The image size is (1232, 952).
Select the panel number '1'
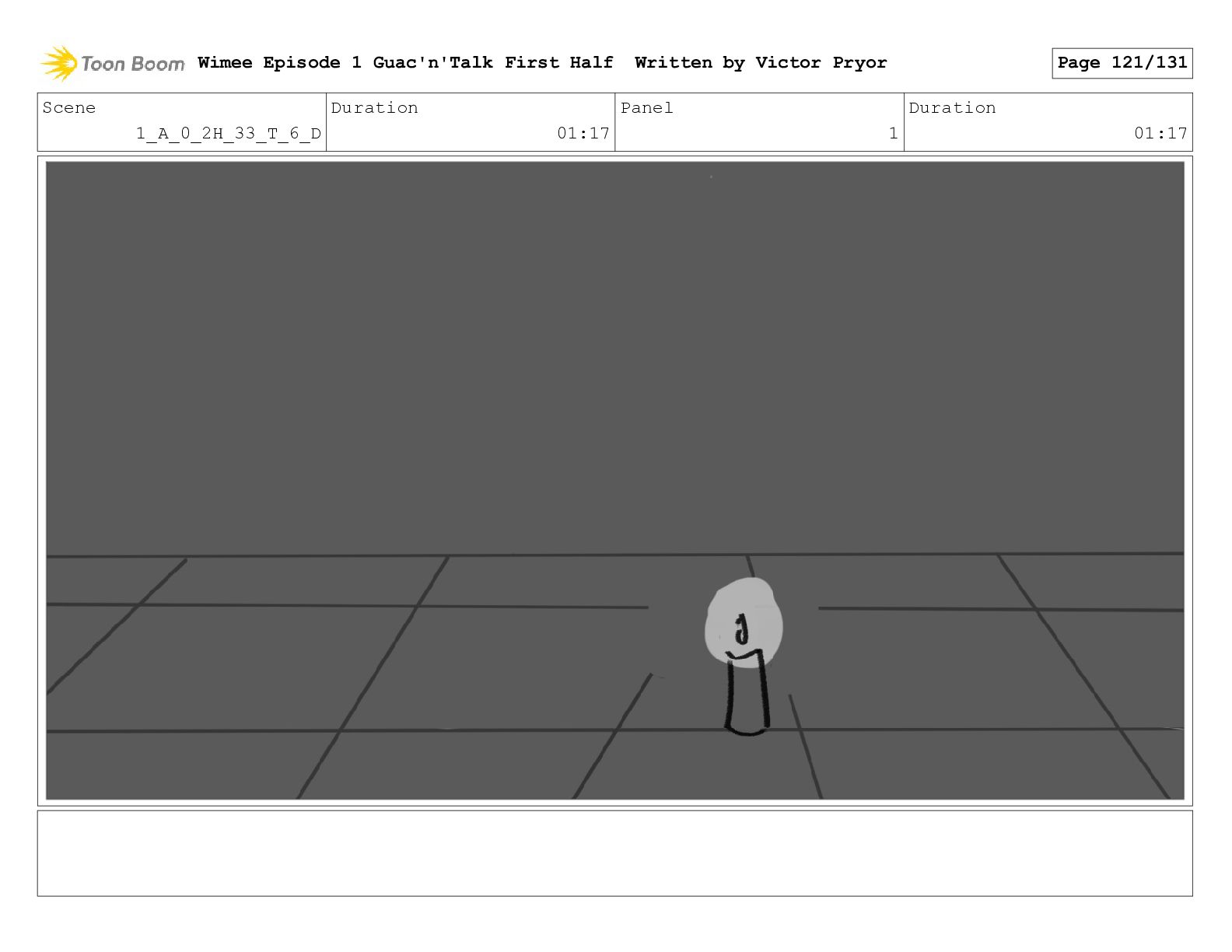point(893,133)
